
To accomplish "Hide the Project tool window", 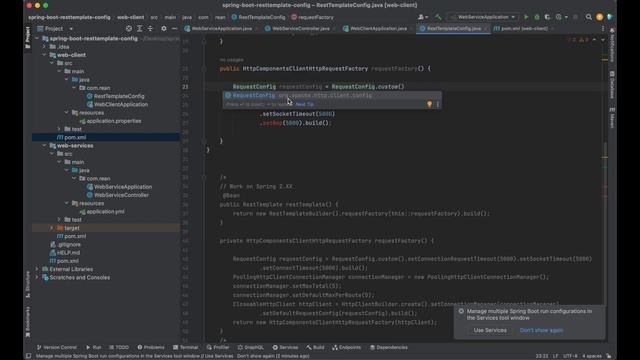I will (174, 29).
